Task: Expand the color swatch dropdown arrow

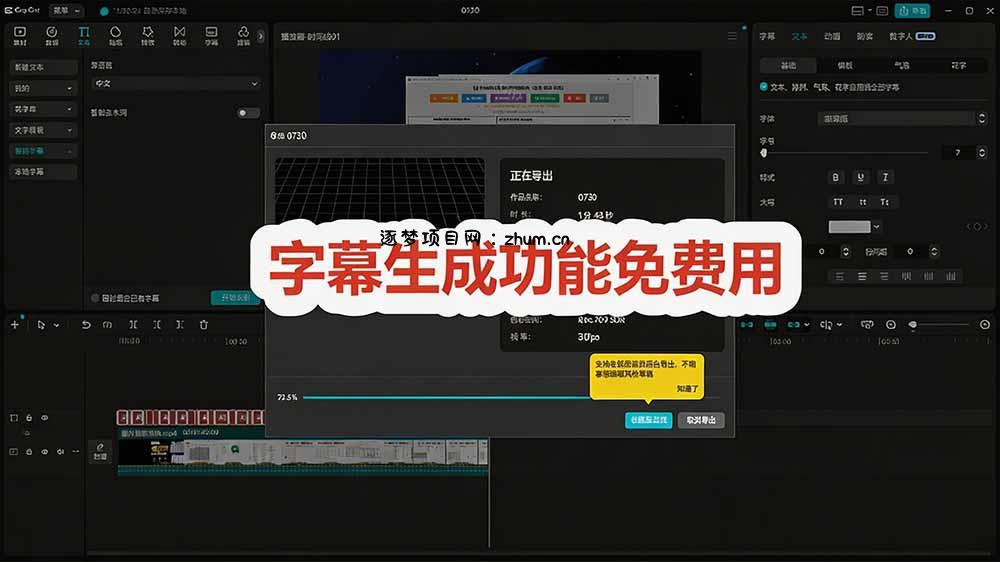Action: click(x=877, y=226)
